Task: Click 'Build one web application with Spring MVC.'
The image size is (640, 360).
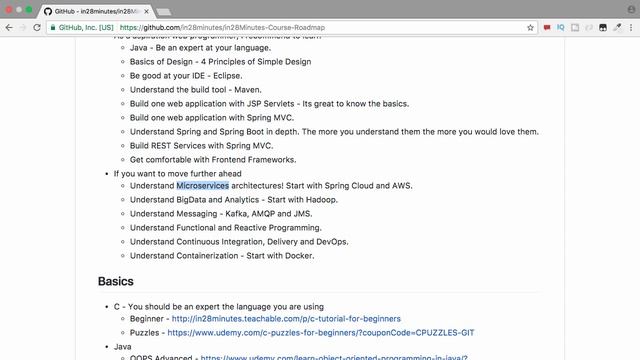Action: pos(212,118)
